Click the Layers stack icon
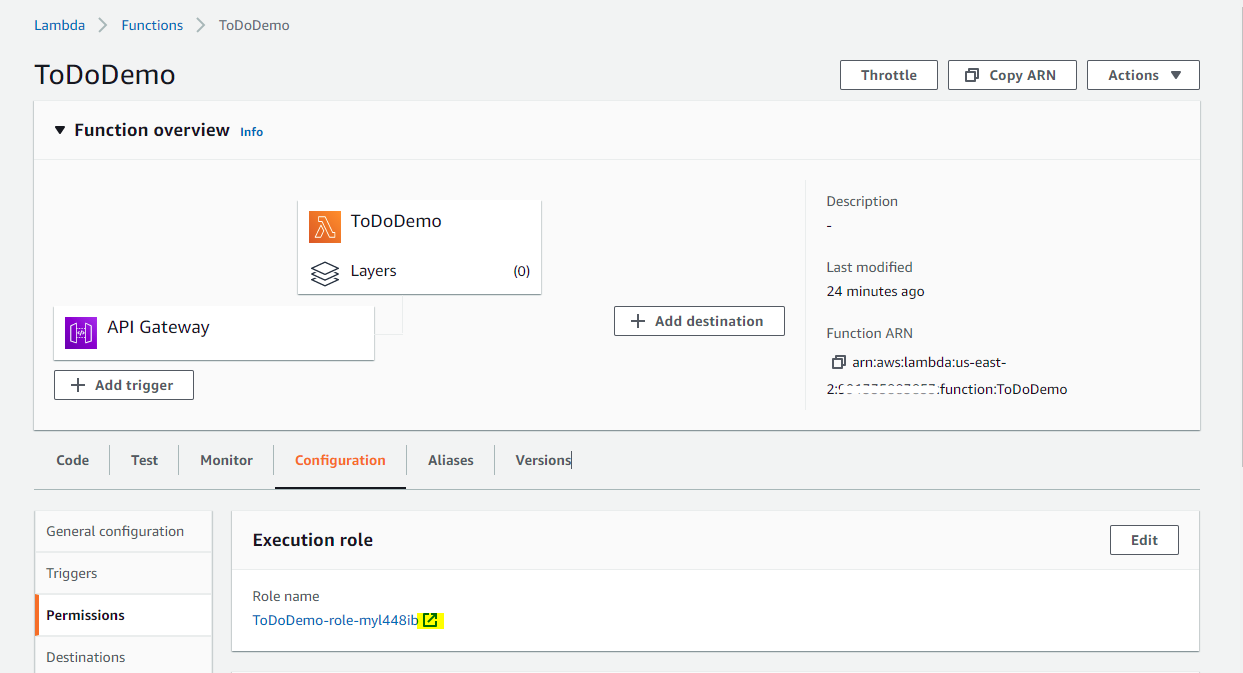This screenshot has width=1243, height=673. click(325, 272)
